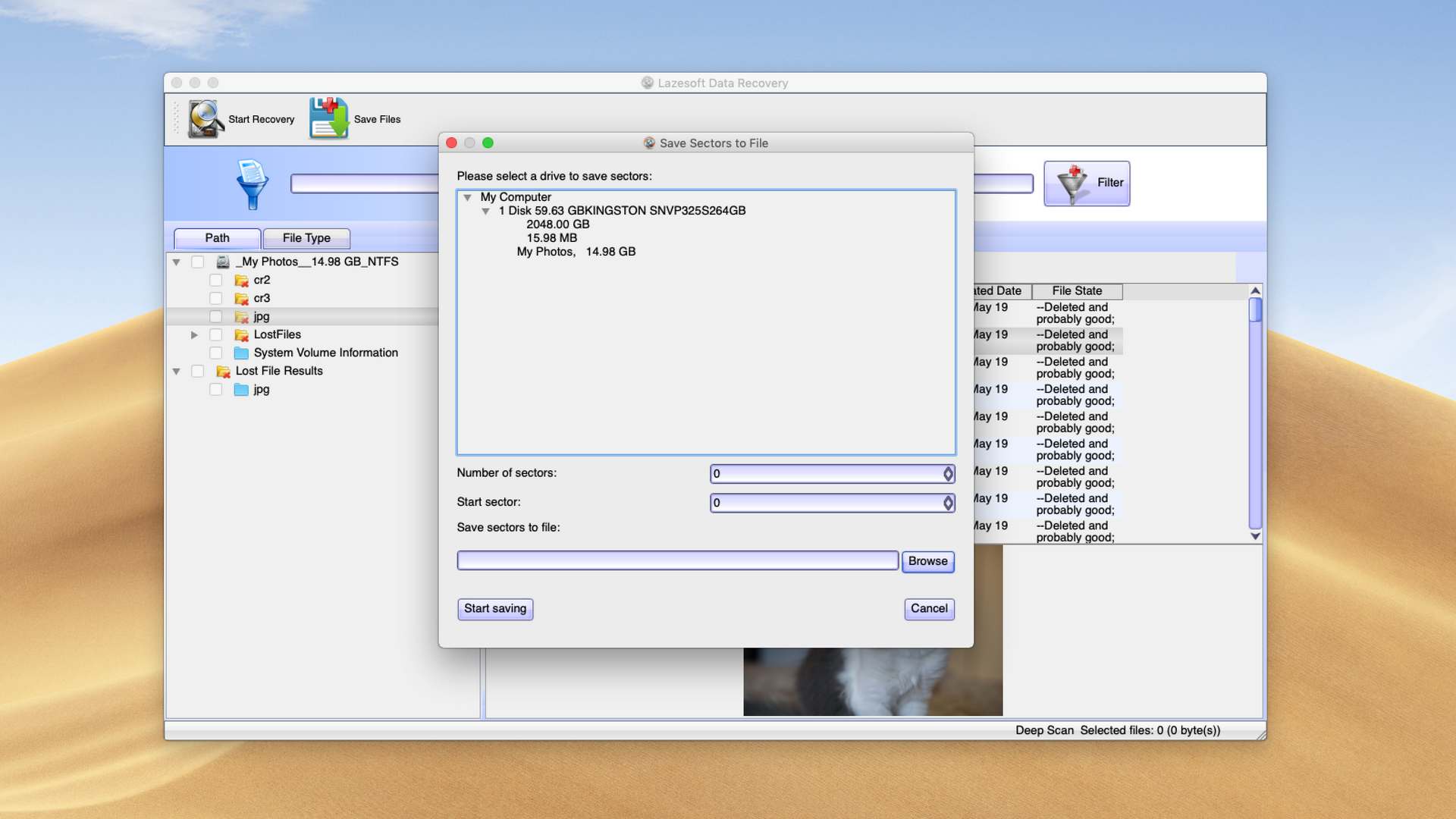Collapse the Lost File Results node
Image resolution: width=1456 pixels, height=819 pixels.
click(x=176, y=371)
